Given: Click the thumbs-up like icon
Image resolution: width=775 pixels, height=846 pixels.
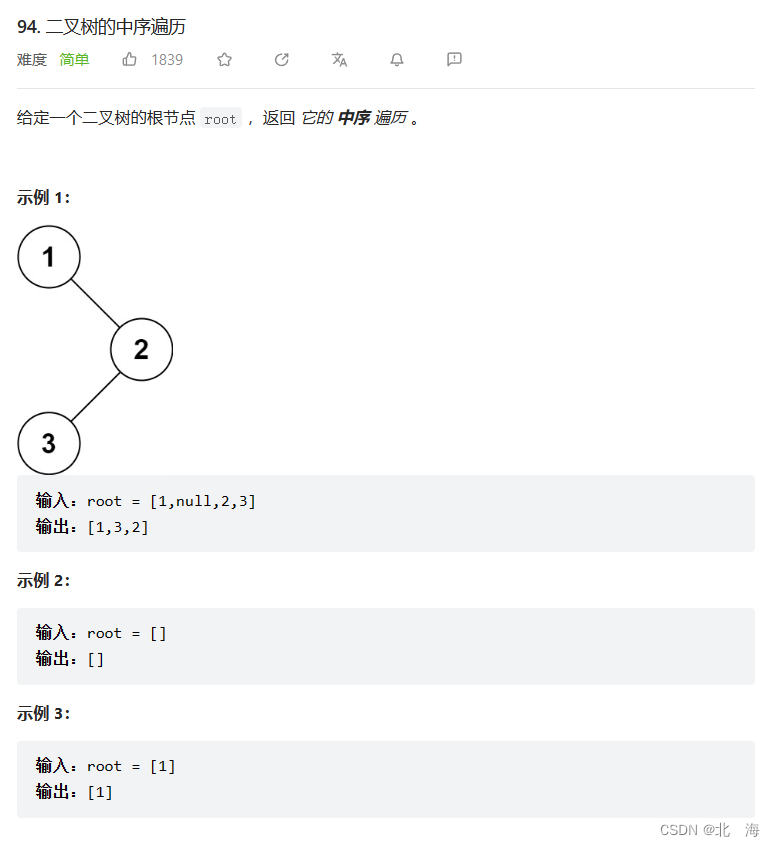Looking at the screenshot, I should click(x=130, y=59).
